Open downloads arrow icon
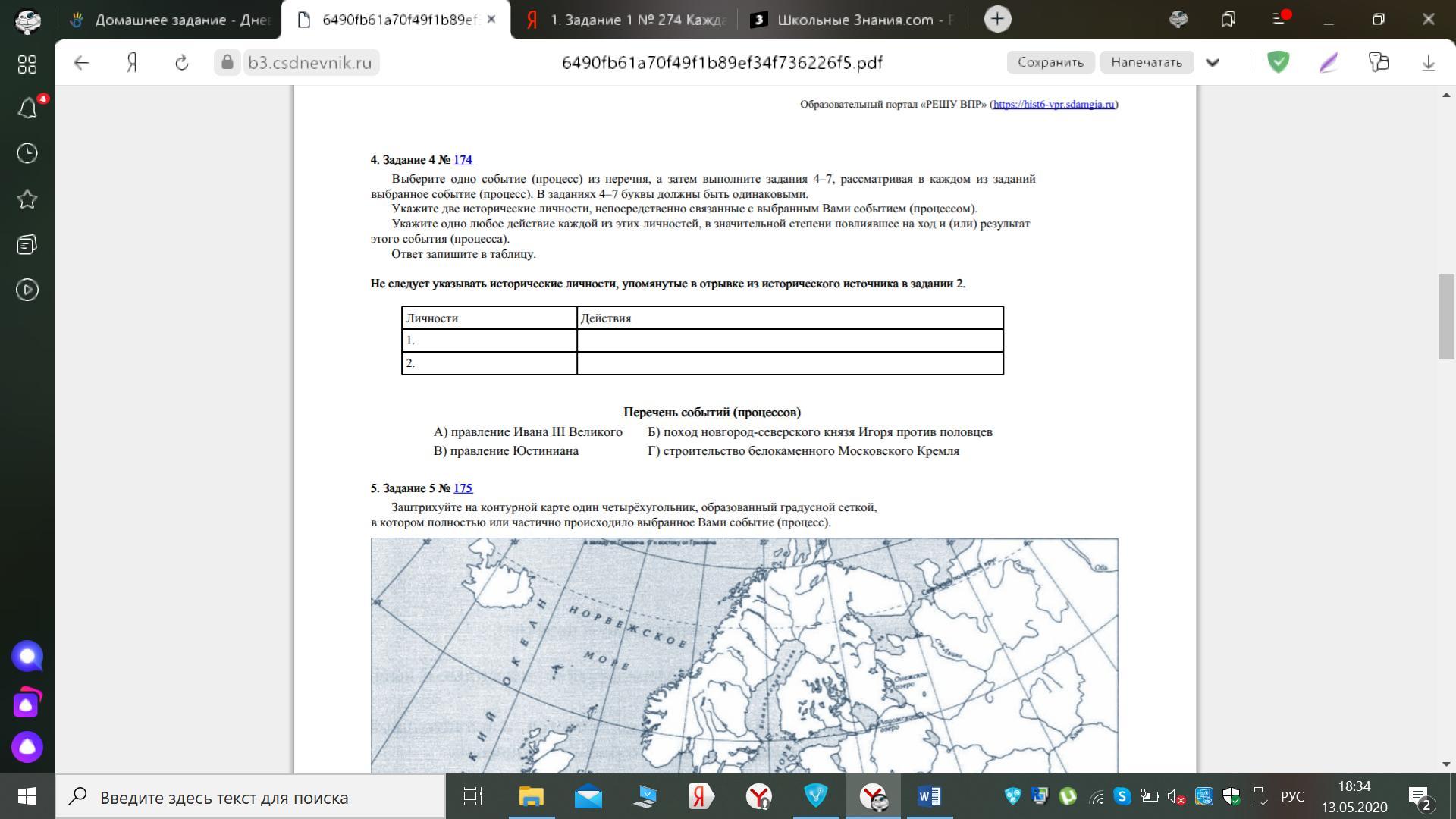This screenshot has height=819, width=1456. pyautogui.click(x=1429, y=63)
